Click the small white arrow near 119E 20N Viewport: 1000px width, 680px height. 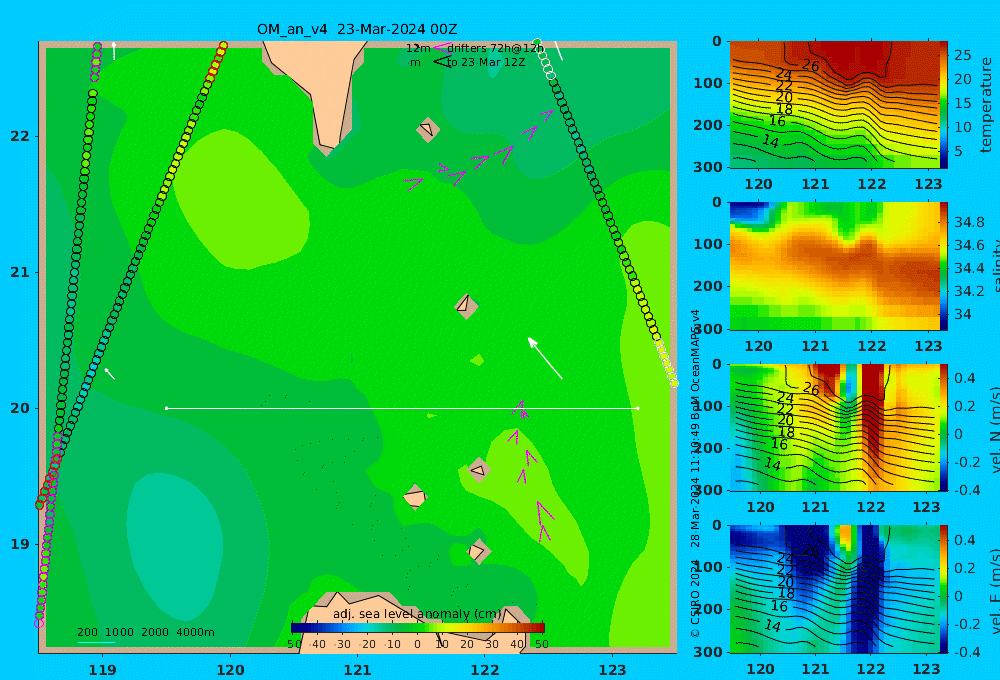tap(109, 374)
